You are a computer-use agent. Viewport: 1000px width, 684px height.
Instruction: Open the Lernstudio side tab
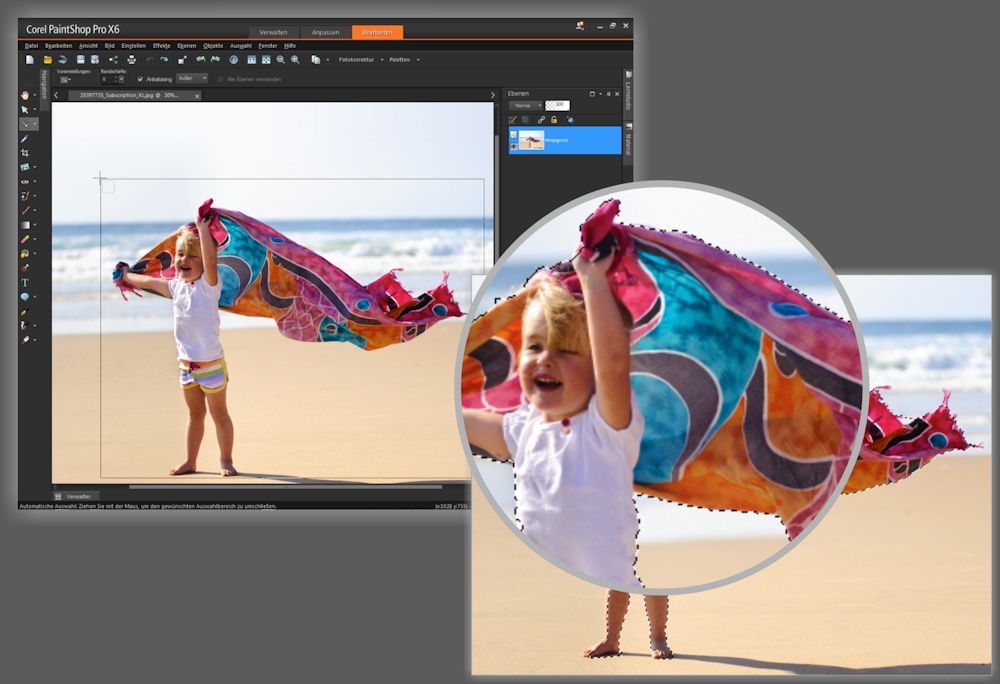(628, 92)
